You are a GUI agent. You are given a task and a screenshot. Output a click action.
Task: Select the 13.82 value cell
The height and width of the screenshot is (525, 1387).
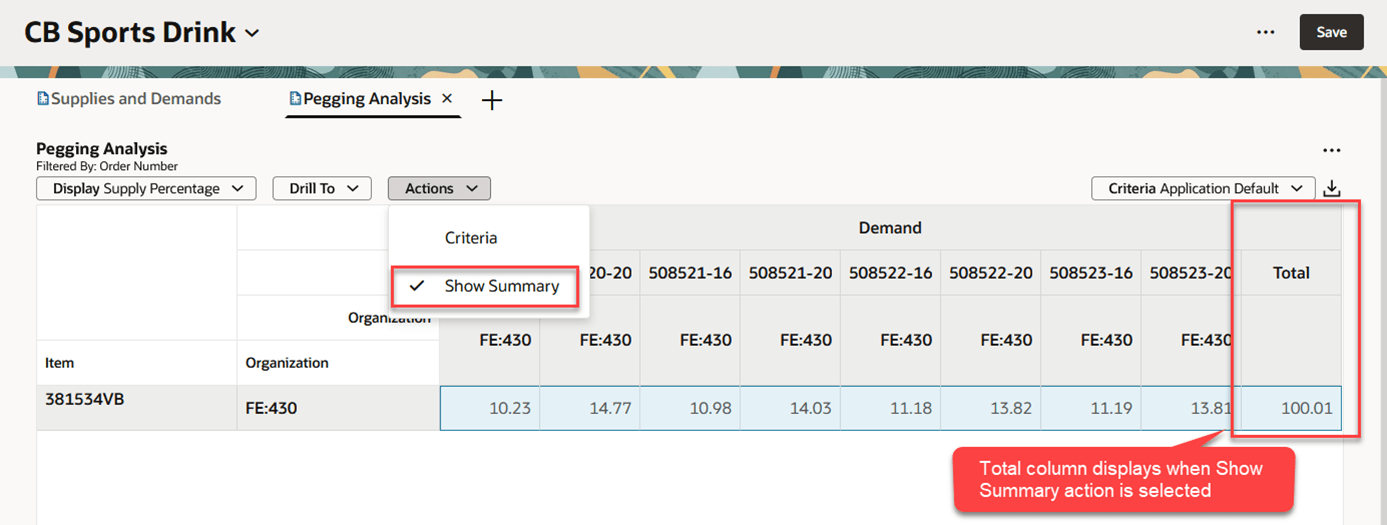pyautogui.click(x=990, y=408)
